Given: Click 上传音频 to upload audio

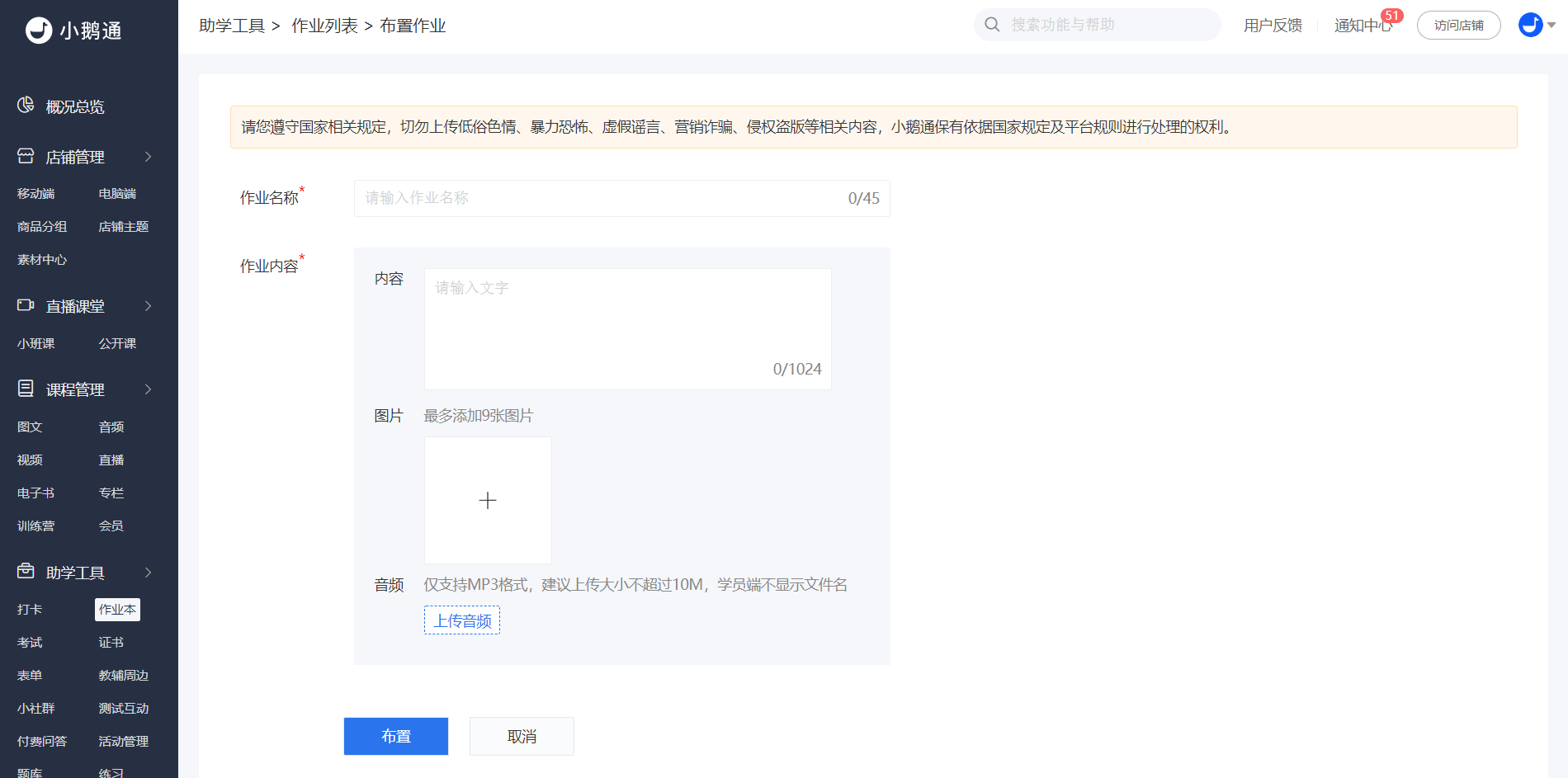Looking at the screenshot, I should coord(462,620).
